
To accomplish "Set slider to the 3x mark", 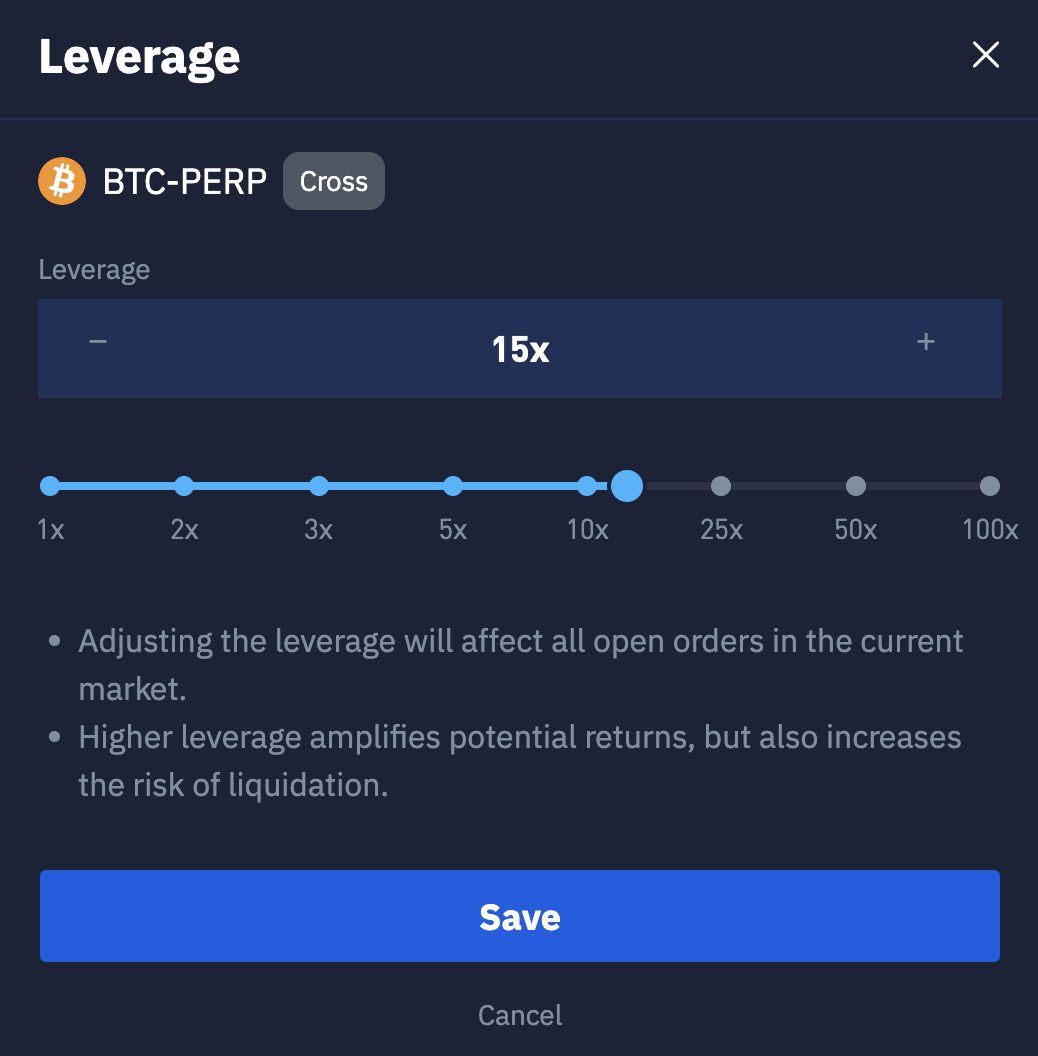I will coord(319,486).
